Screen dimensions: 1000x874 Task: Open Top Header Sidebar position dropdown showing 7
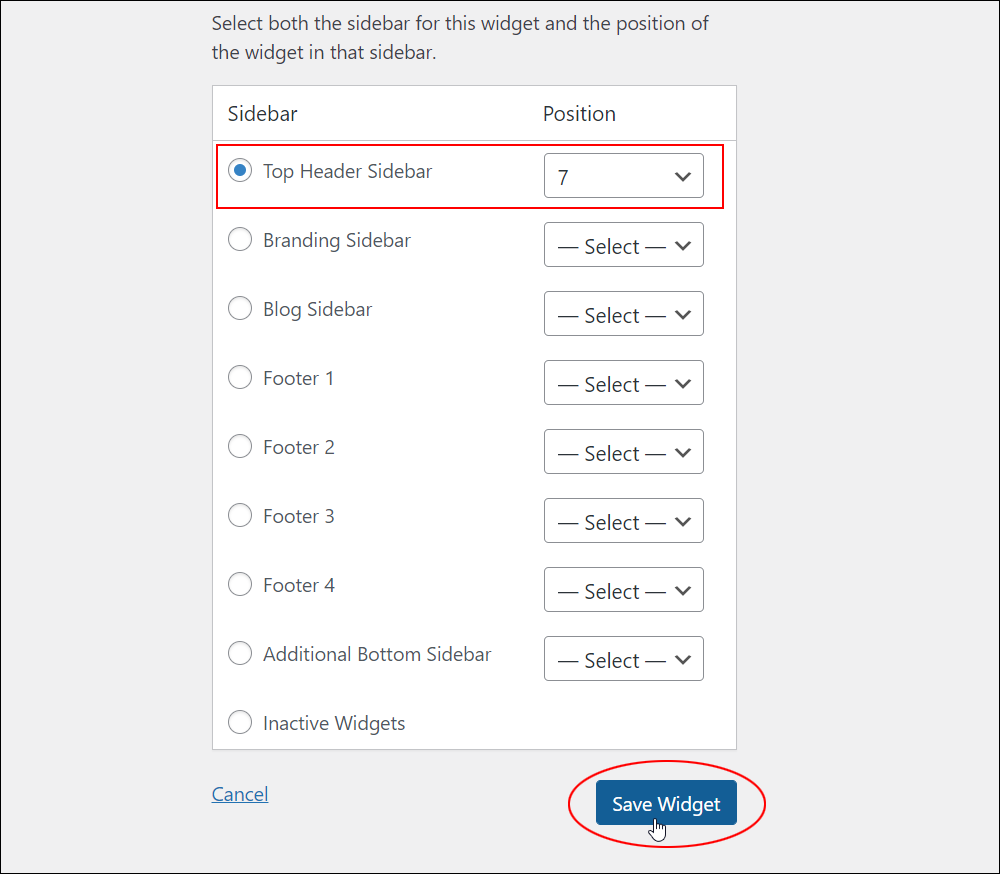[x=624, y=175]
